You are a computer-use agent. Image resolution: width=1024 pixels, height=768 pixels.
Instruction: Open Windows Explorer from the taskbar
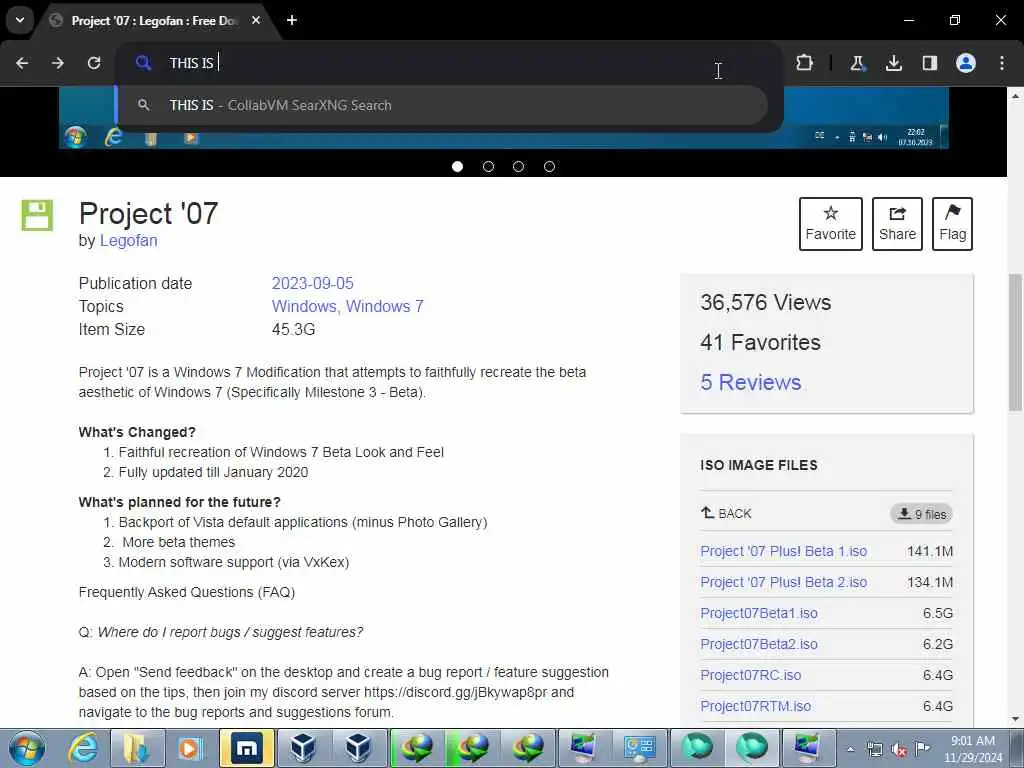click(136, 748)
